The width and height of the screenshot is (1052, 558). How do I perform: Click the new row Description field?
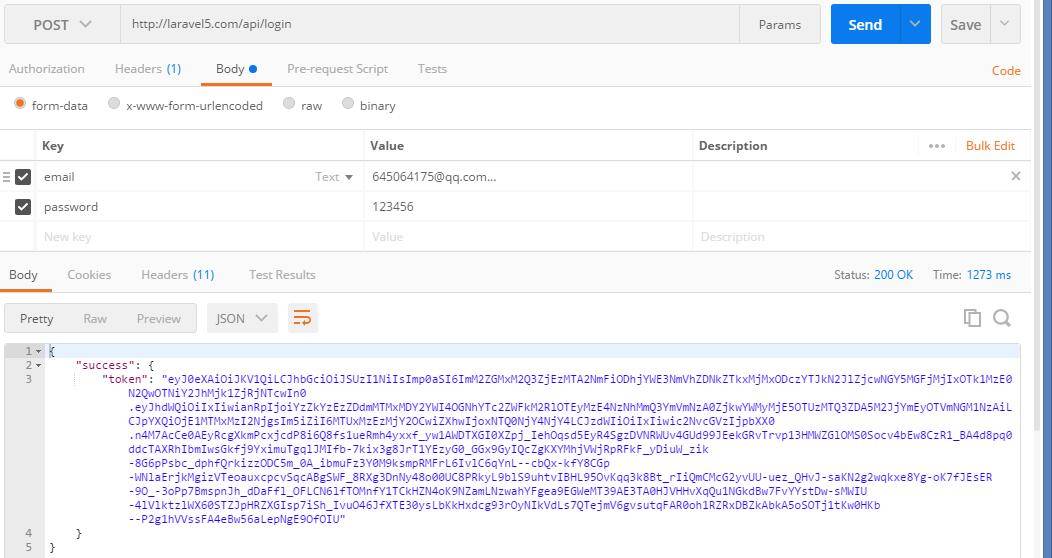(x=861, y=237)
